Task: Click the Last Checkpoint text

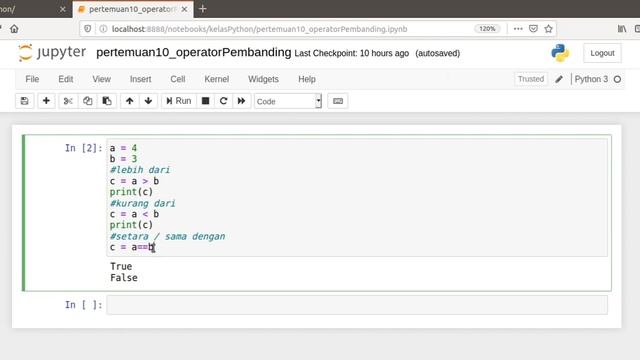Action: [x=351, y=53]
